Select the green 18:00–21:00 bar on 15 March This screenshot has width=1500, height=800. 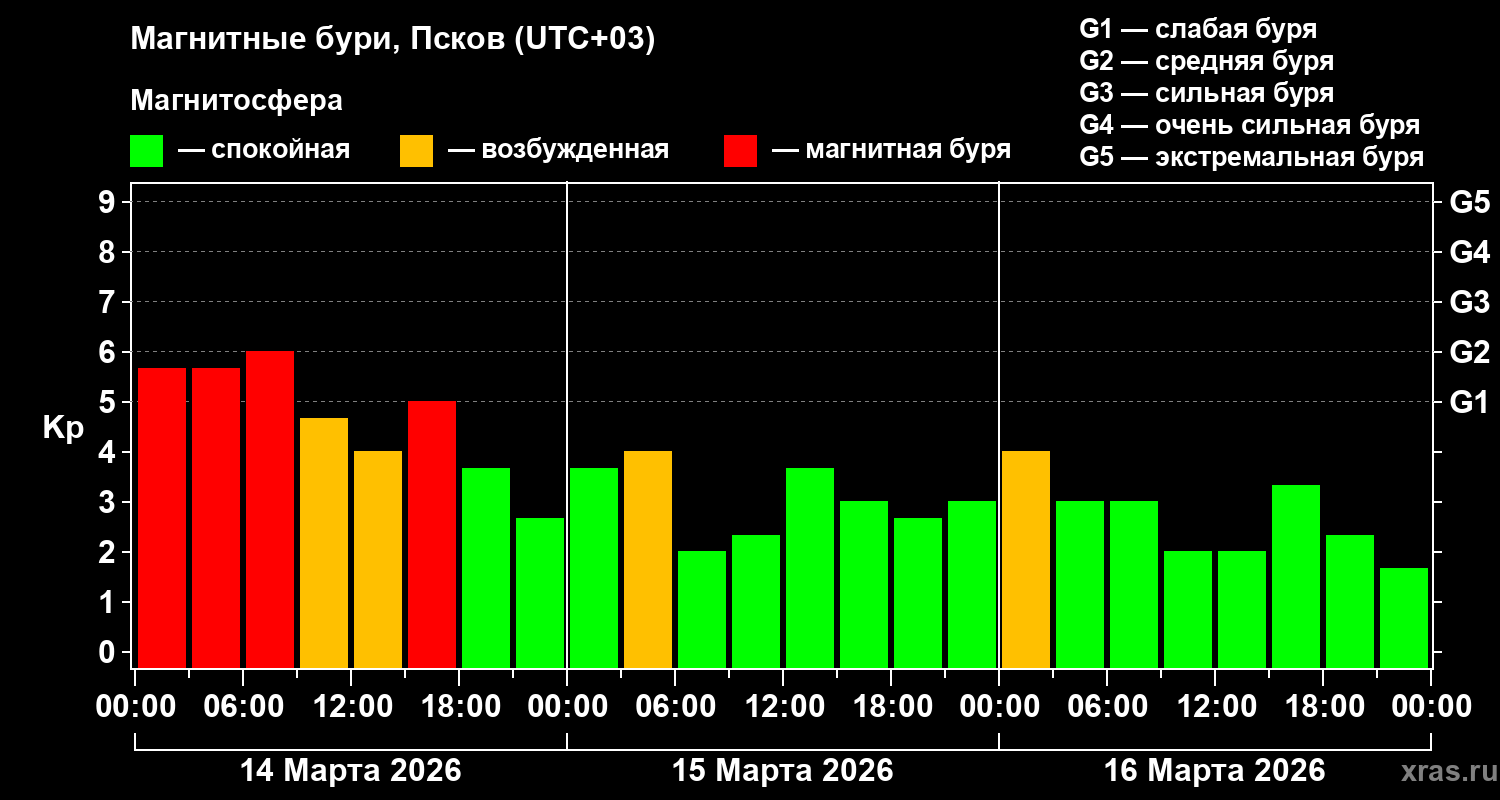tap(918, 593)
